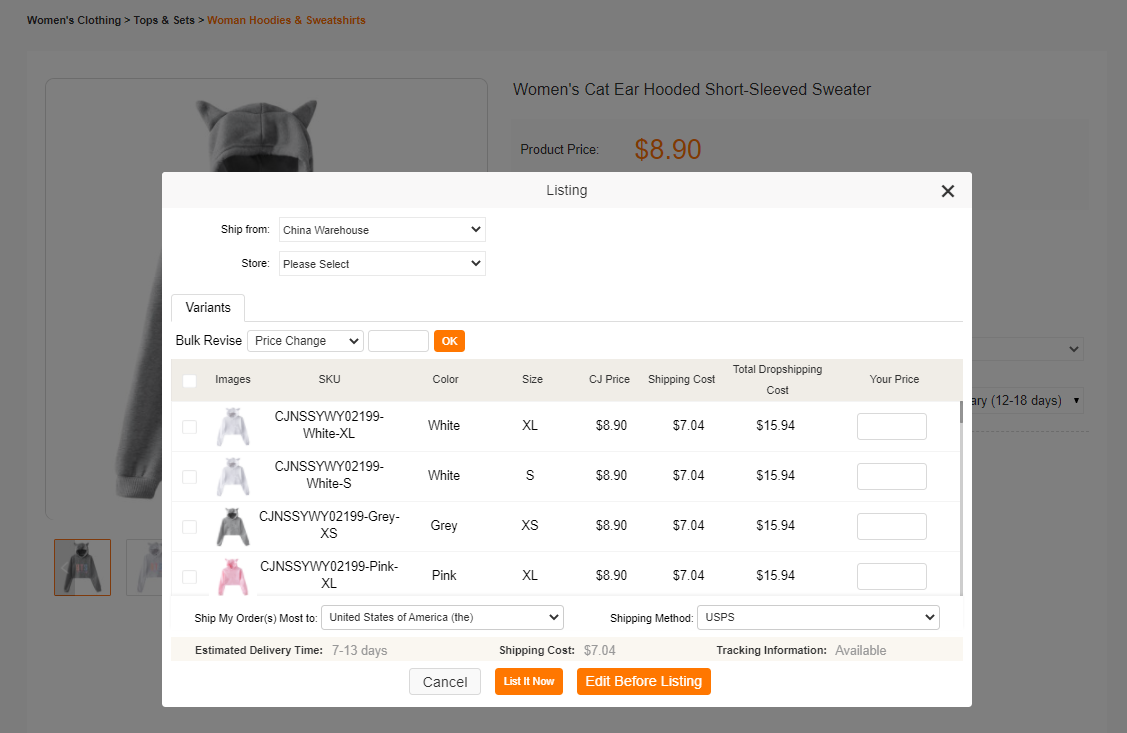Toggle the select-all checkbox in table header

(190, 380)
